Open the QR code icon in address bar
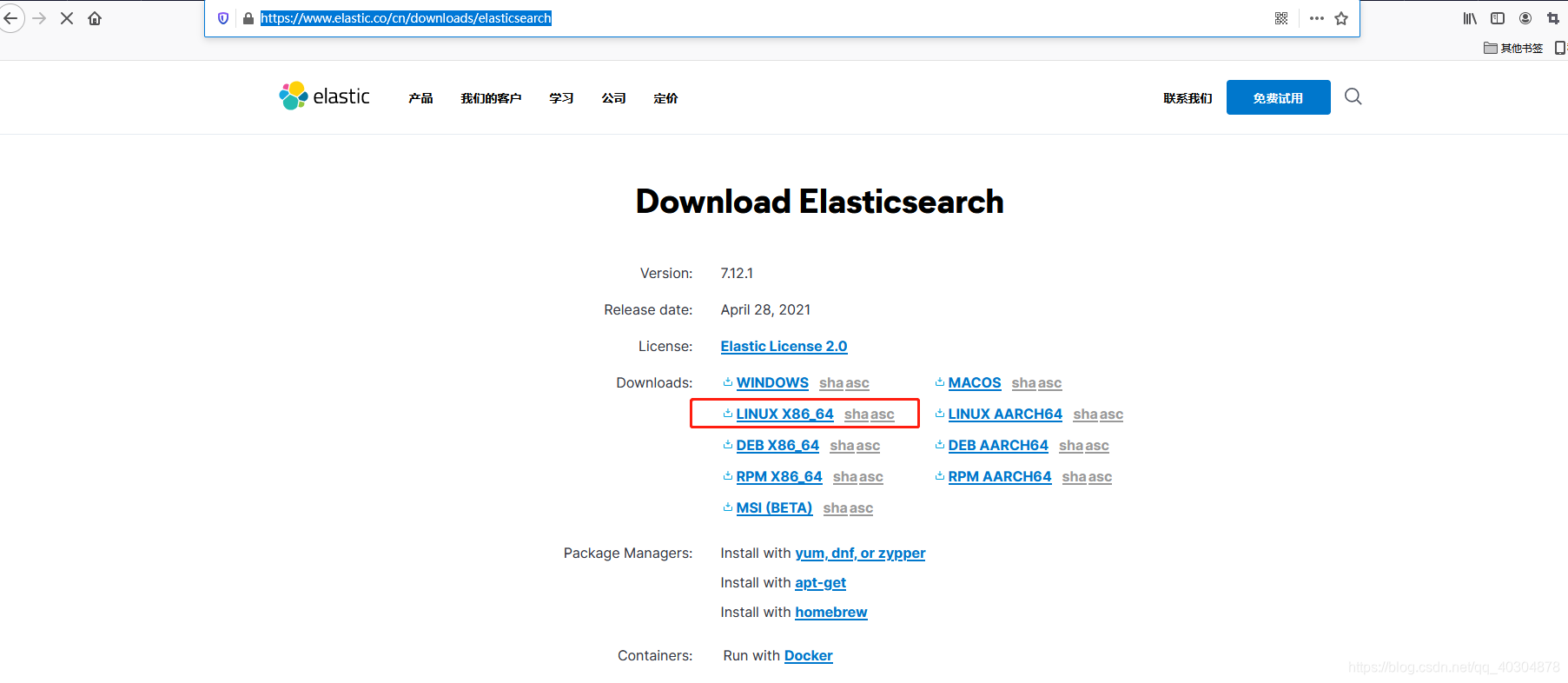Image resolution: width=1568 pixels, height=683 pixels. 1281,18
